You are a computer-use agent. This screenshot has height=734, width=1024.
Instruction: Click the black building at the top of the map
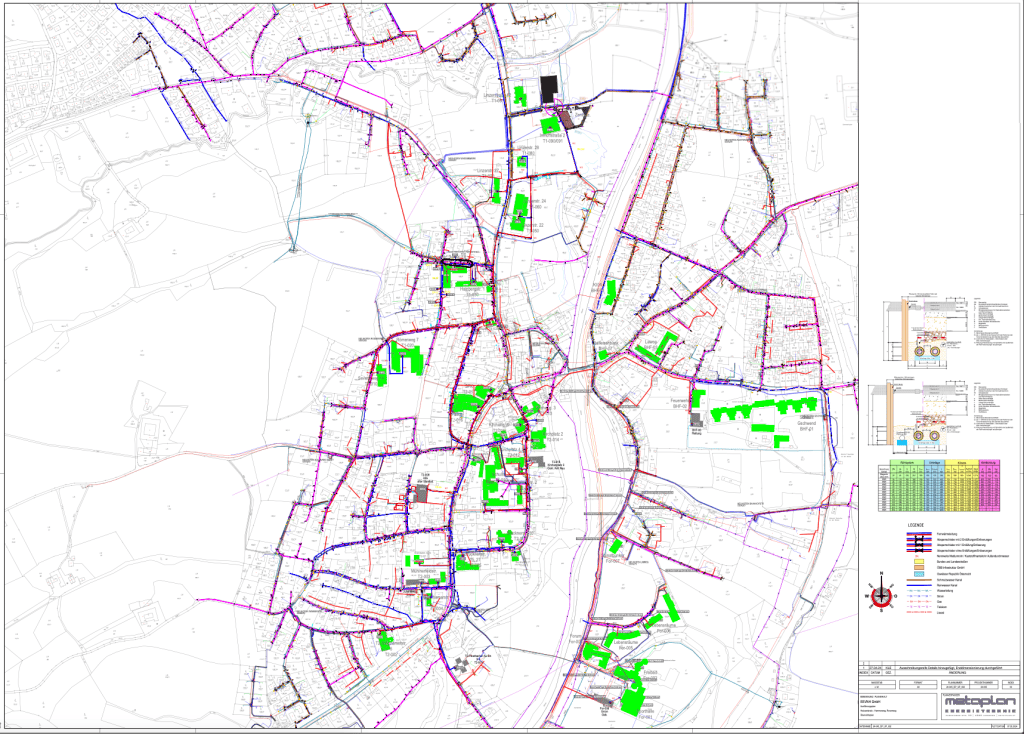pos(549,88)
